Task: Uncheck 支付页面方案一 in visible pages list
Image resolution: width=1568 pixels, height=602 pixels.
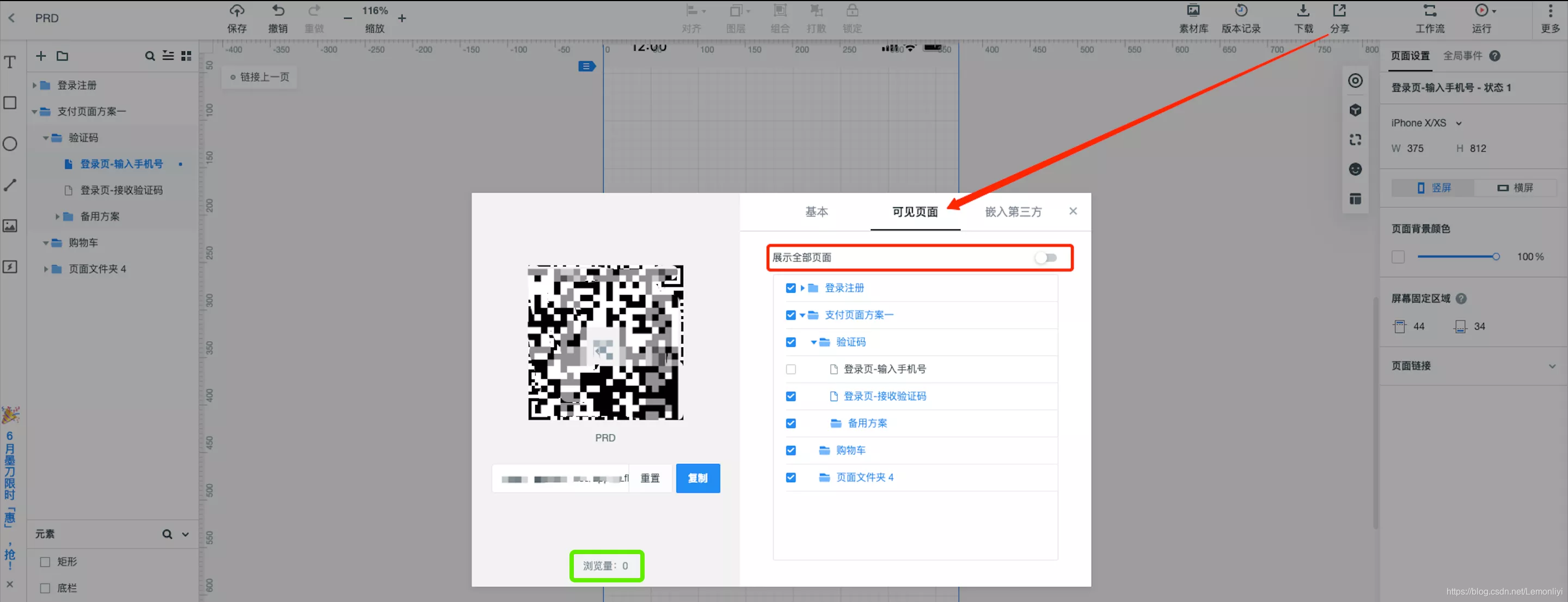Action: point(791,315)
